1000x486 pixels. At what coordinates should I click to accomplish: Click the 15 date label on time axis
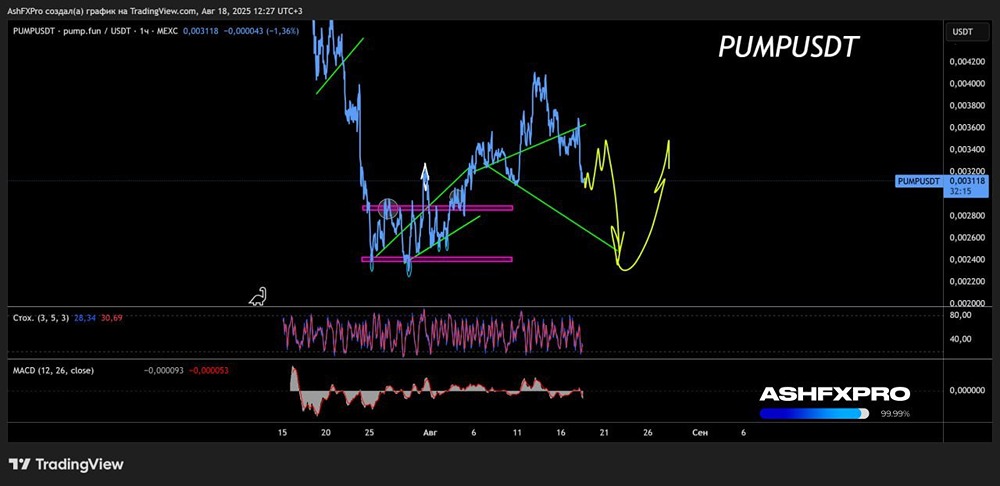[283, 432]
